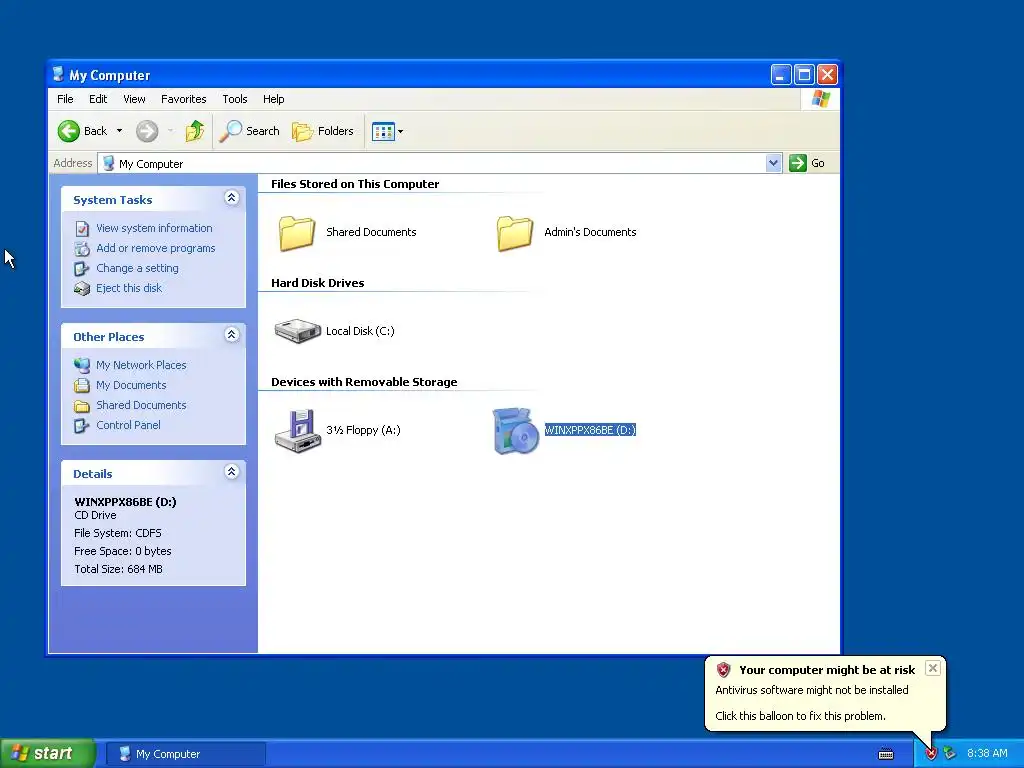Click the Start button

point(47,753)
